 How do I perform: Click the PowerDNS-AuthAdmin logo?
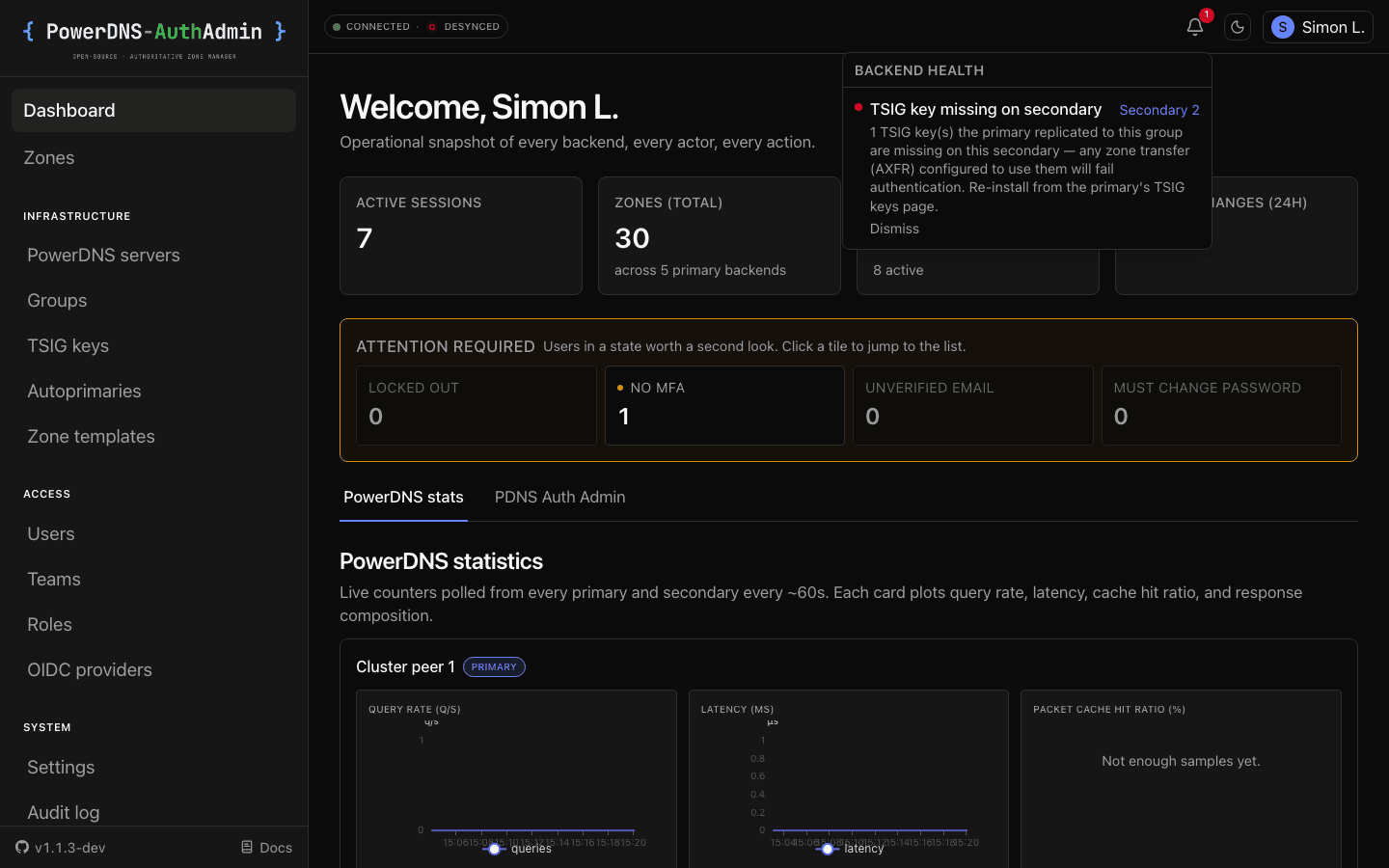[154, 39]
